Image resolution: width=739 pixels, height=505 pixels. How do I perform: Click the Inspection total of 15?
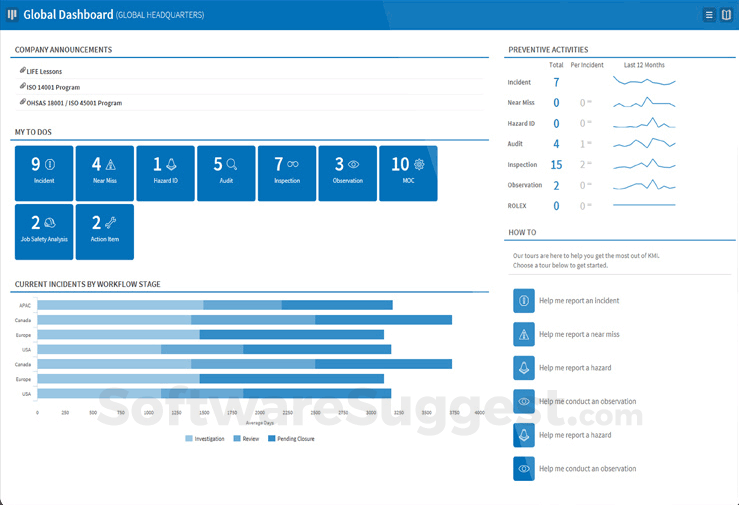(x=556, y=165)
